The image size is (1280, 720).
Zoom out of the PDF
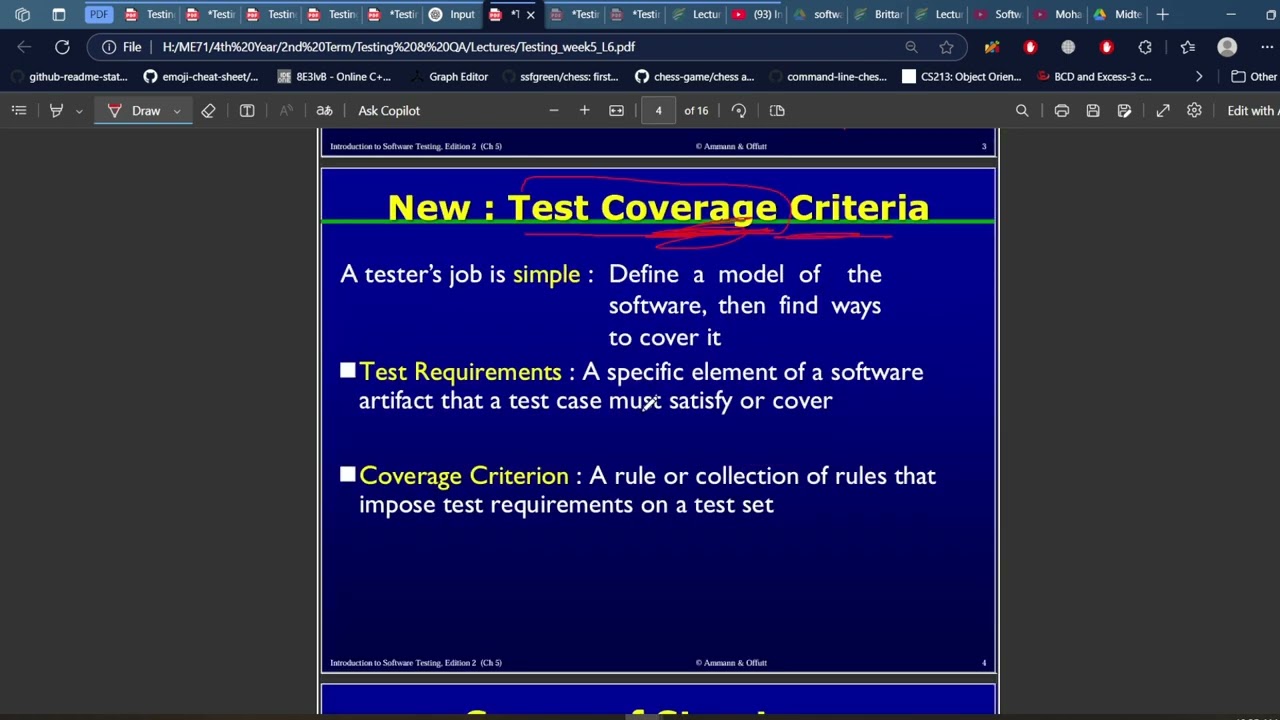pyautogui.click(x=553, y=111)
